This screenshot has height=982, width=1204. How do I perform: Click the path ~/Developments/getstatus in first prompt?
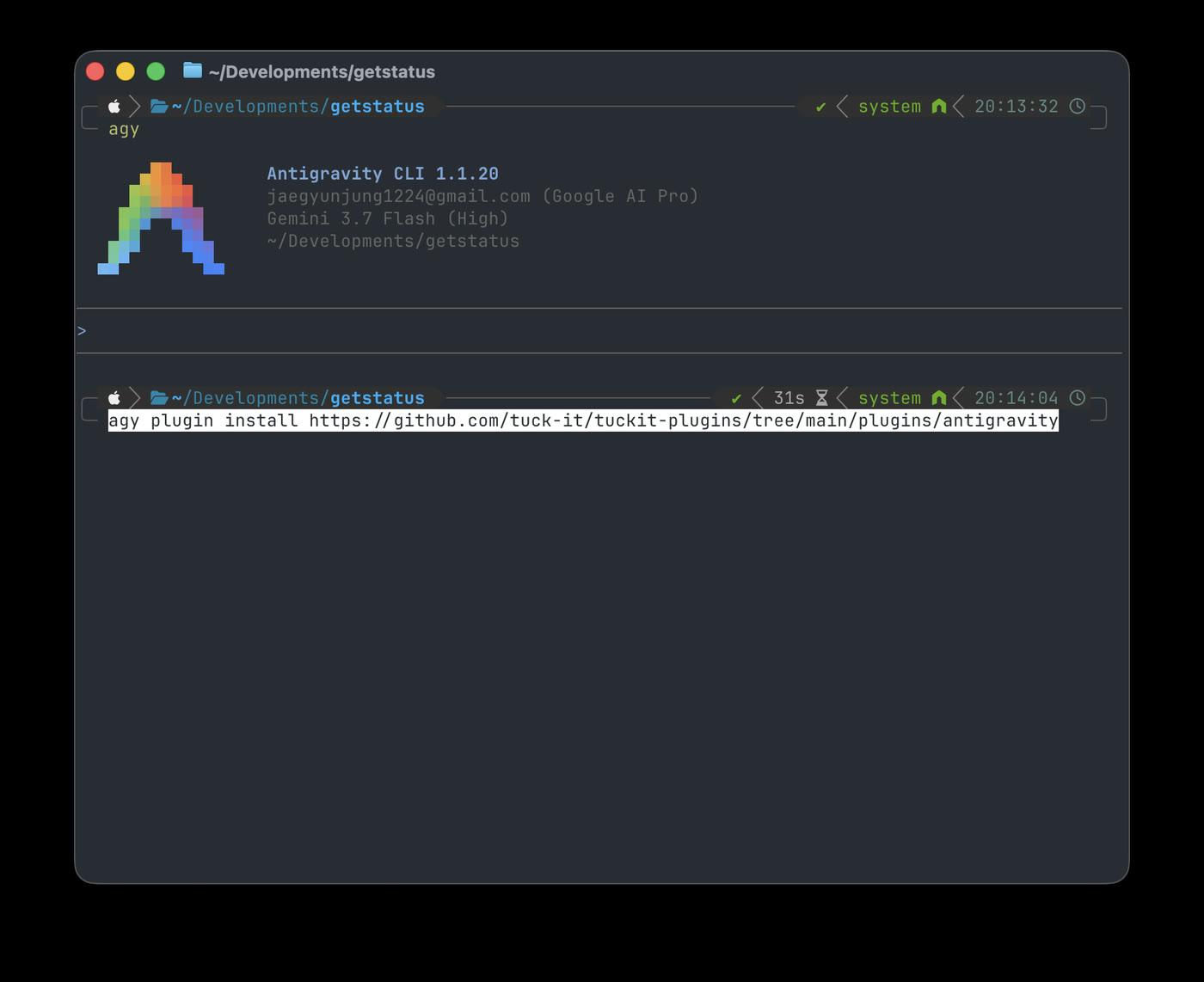(x=298, y=107)
